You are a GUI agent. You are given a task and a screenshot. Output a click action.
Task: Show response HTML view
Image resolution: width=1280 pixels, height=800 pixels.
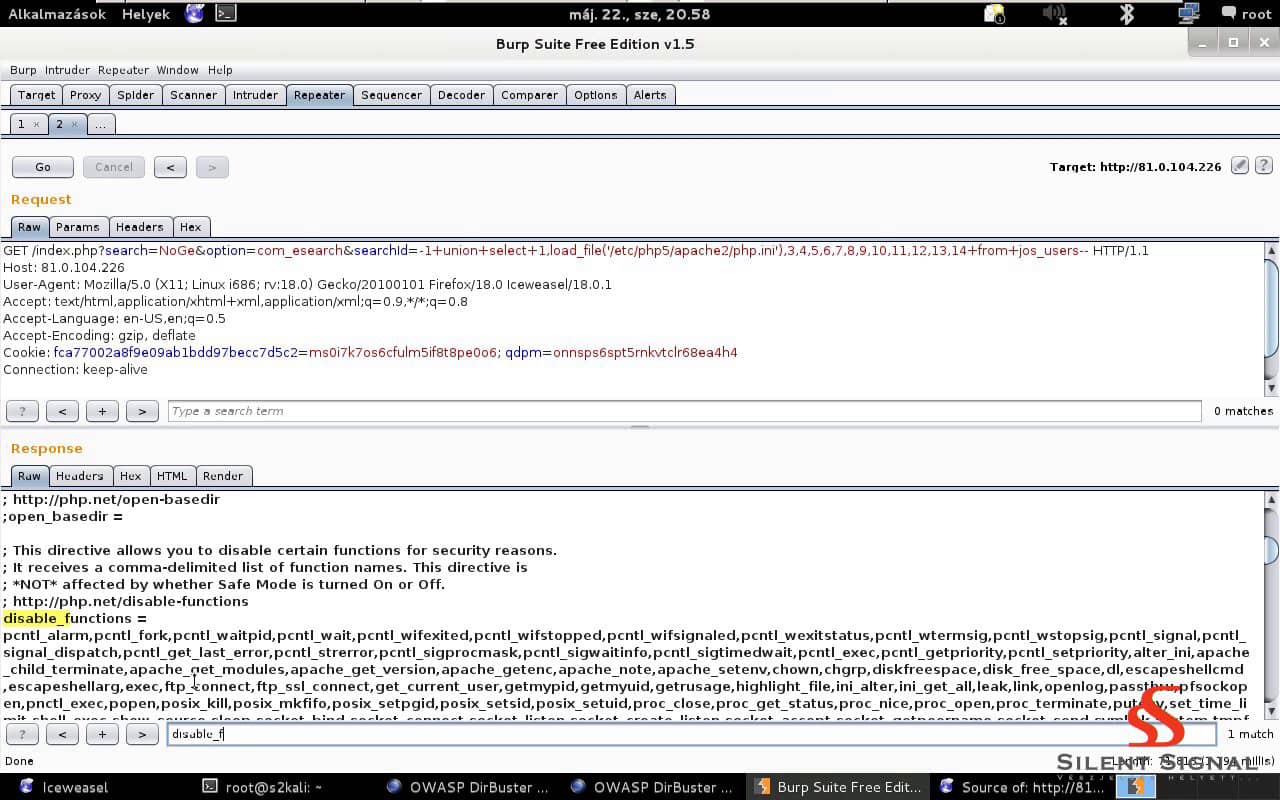point(172,476)
